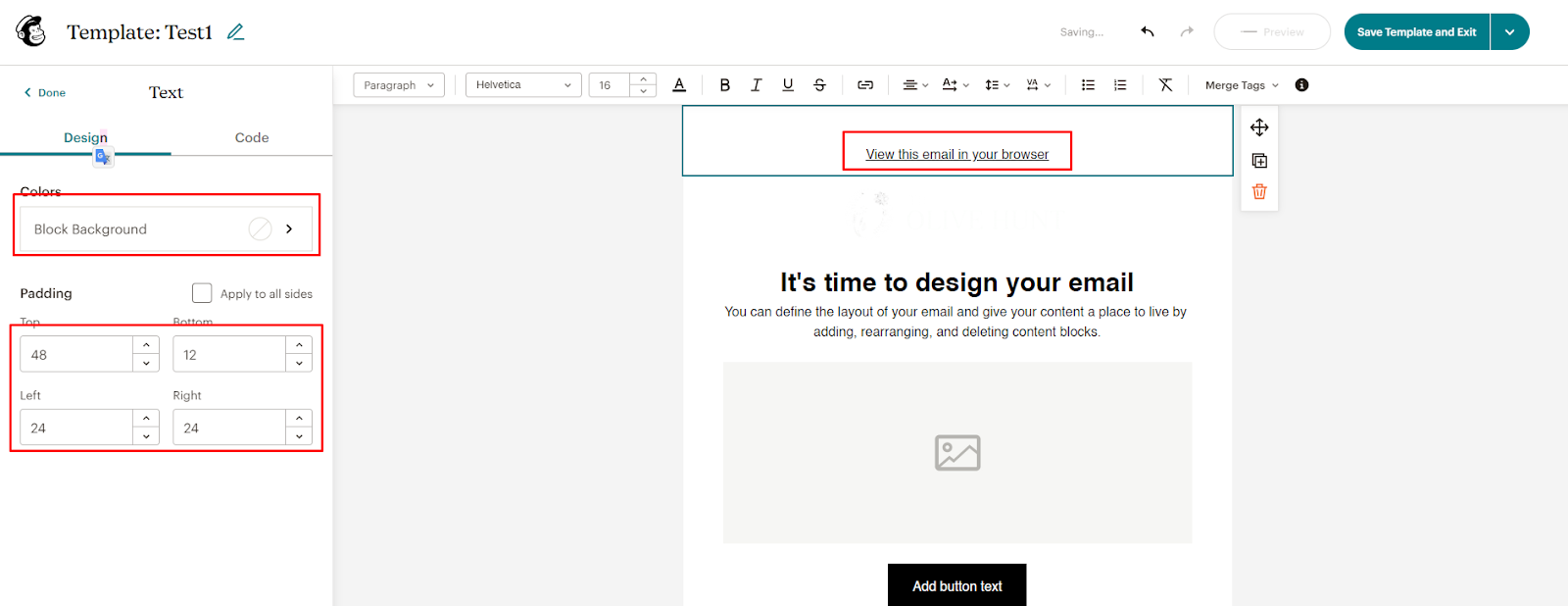1568x606 pixels.
Task: Open the Paragraph style dropdown
Action: [x=399, y=85]
